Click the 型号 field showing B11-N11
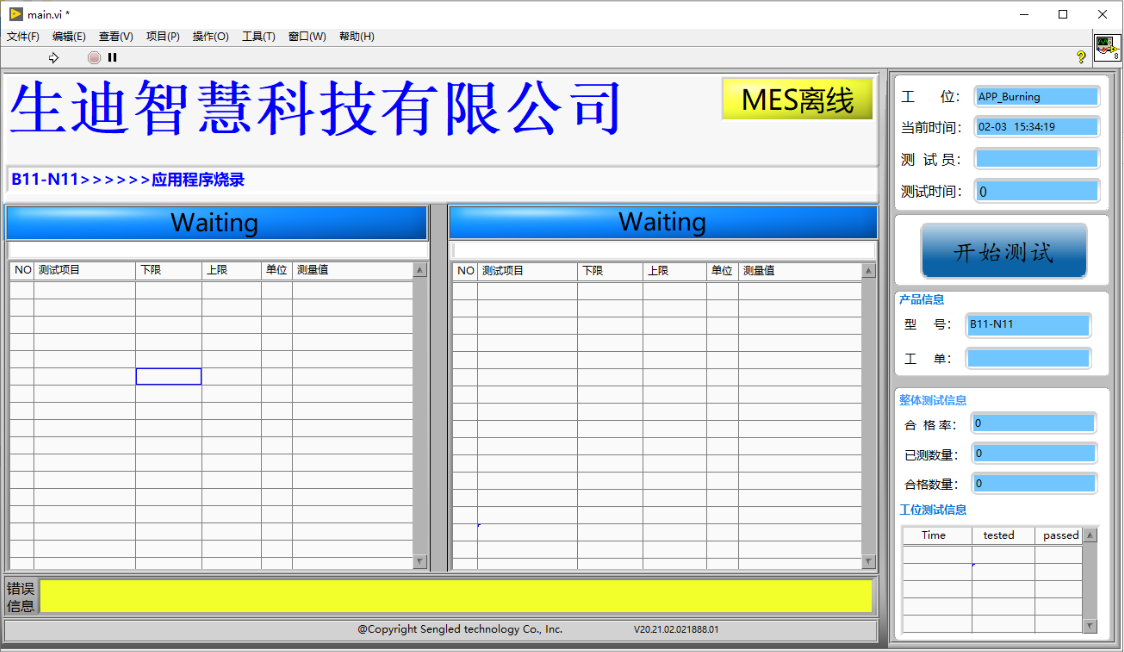Viewport: 1124px width, 652px height. [x=1028, y=325]
